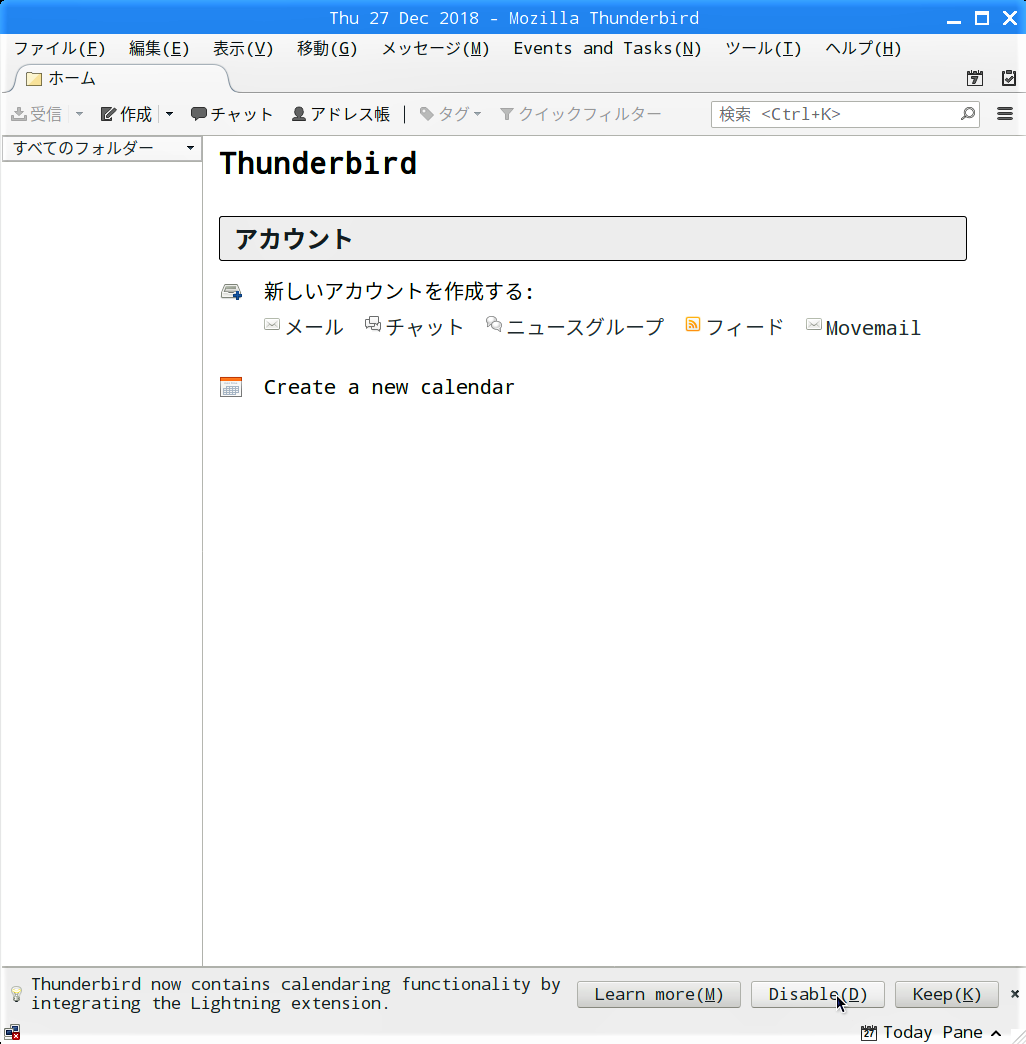Click the Disable button
The image size is (1026, 1044).
818,994
